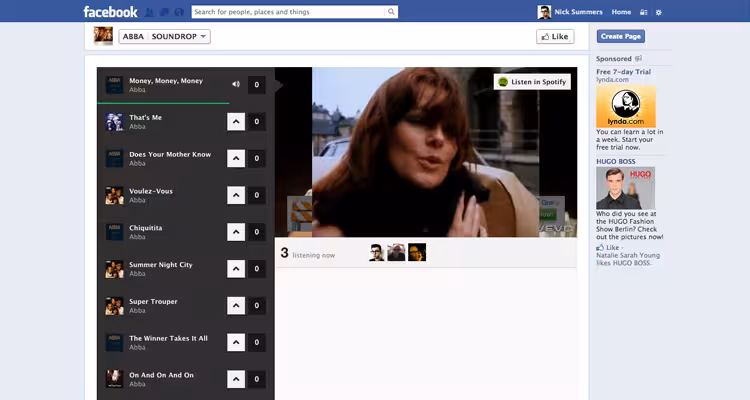Go to Facebook Home
The image size is (750, 400).
point(621,12)
